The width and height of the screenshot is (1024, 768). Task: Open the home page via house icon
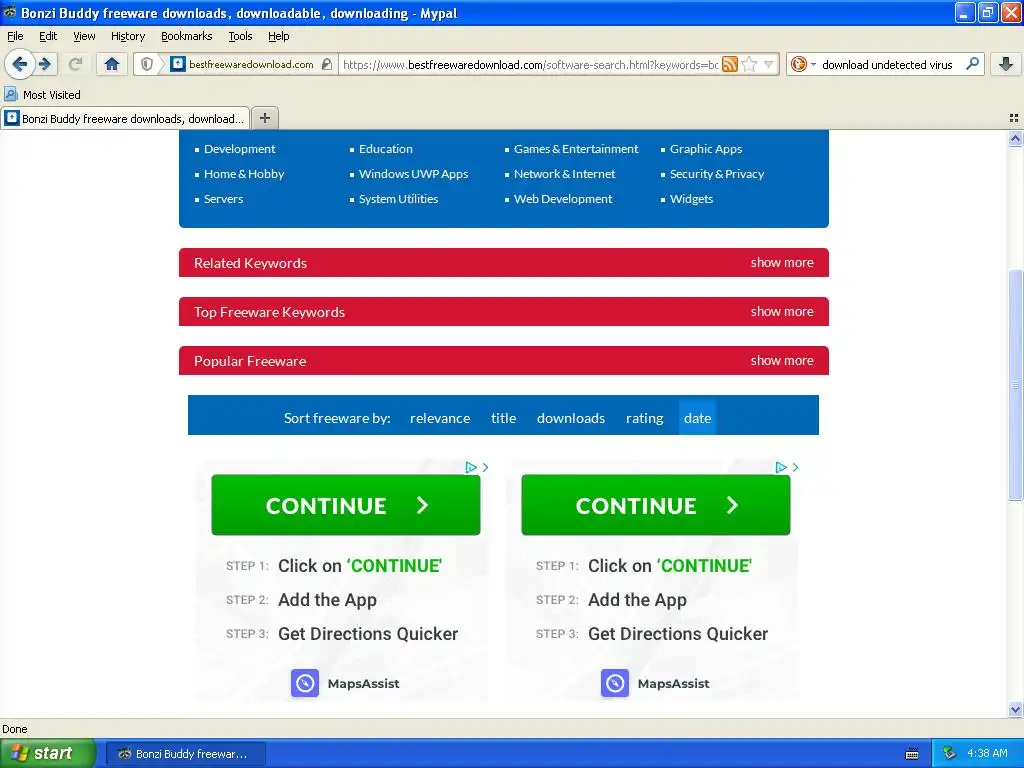[112, 64]
